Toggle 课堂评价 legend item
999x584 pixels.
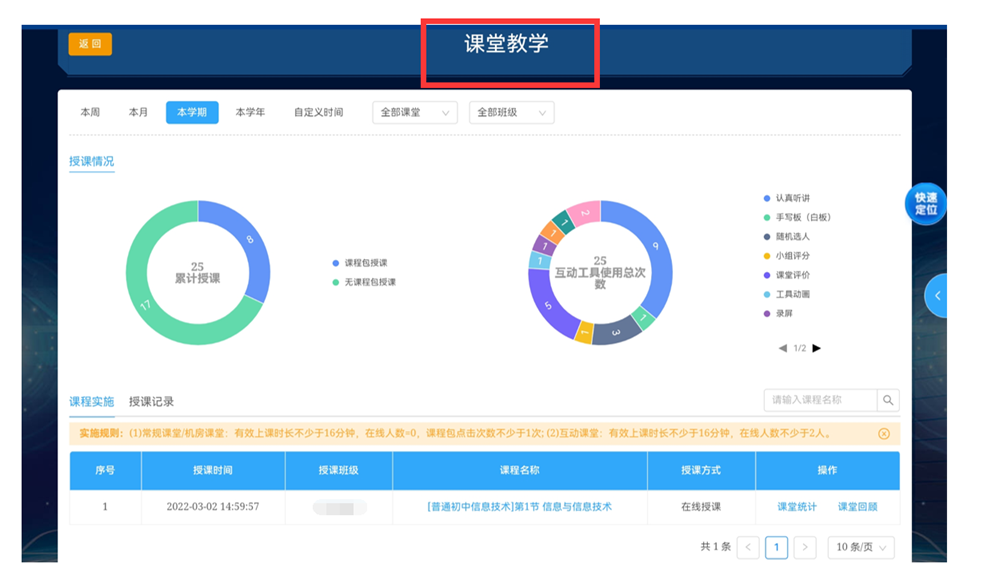787,275
